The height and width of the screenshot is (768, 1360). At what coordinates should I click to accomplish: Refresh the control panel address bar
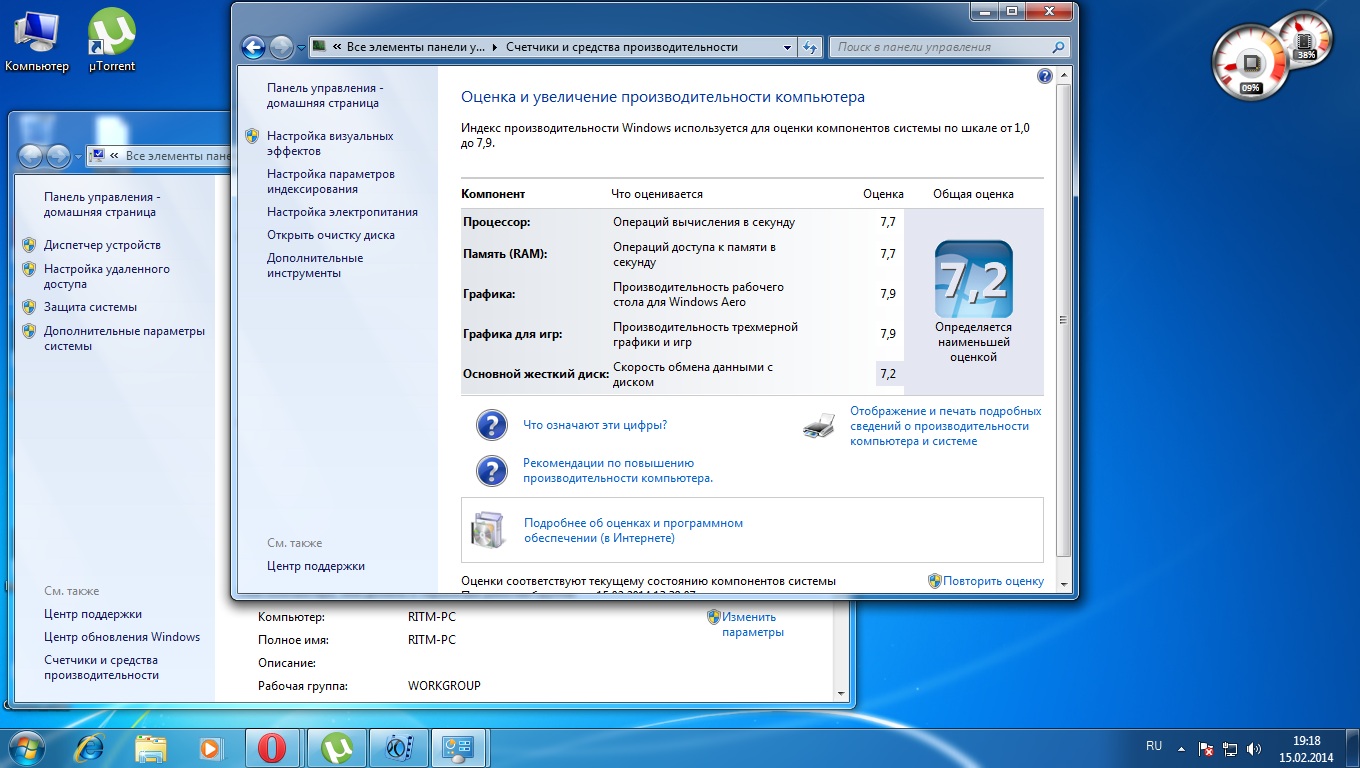[x=811, y=47]
